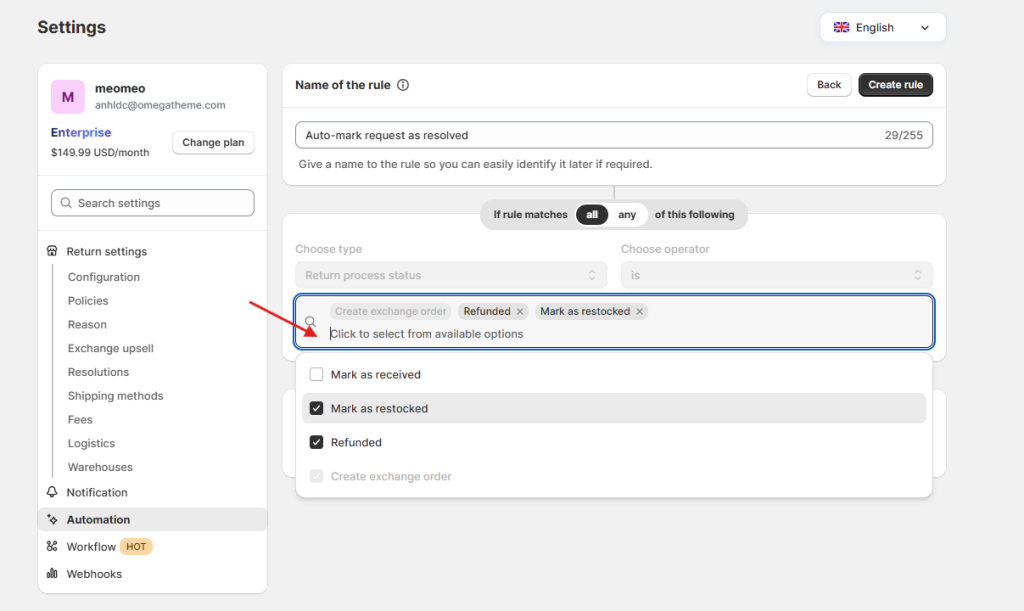Click the Change plan button
Screen dimensions: 1024x611
tap(212, 142)
